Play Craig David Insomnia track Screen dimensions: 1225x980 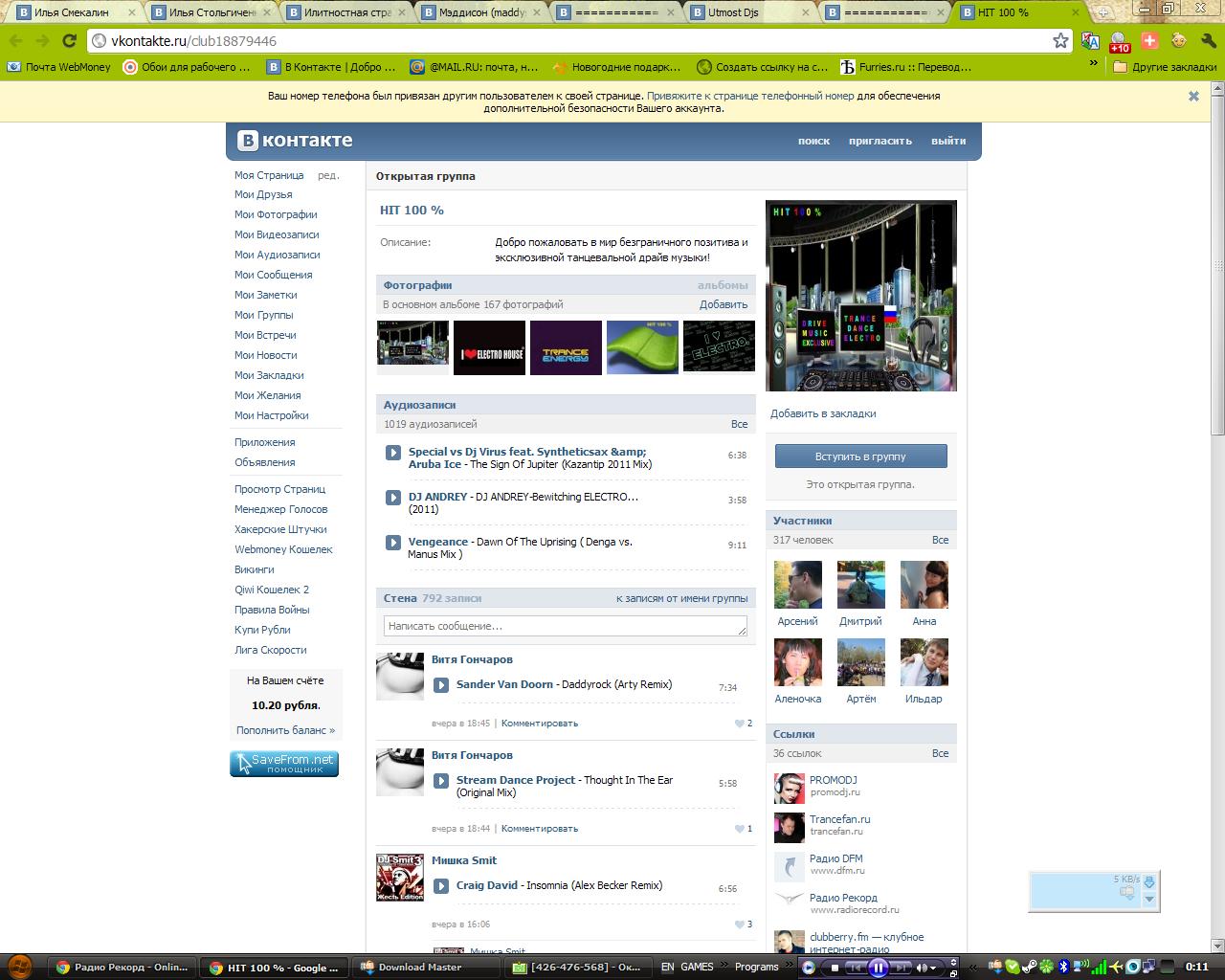pos(441,886)
